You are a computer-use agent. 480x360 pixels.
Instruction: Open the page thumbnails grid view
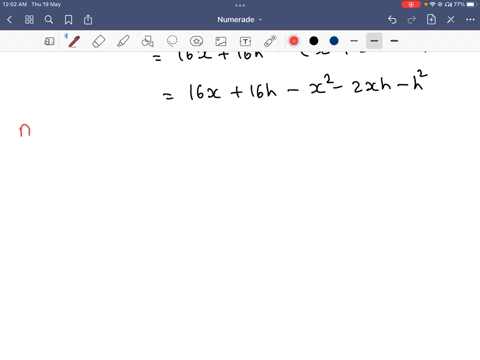29,20
